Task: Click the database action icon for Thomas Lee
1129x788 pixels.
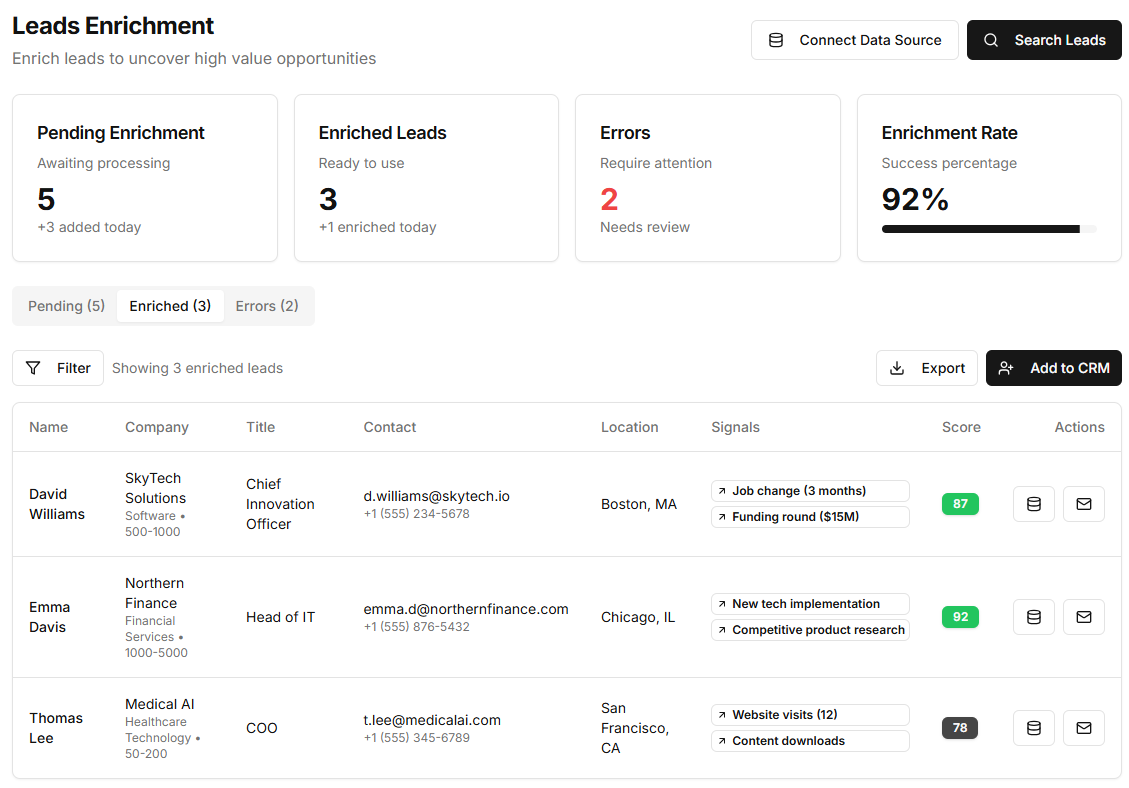Action: click(x=1034, y=728)
